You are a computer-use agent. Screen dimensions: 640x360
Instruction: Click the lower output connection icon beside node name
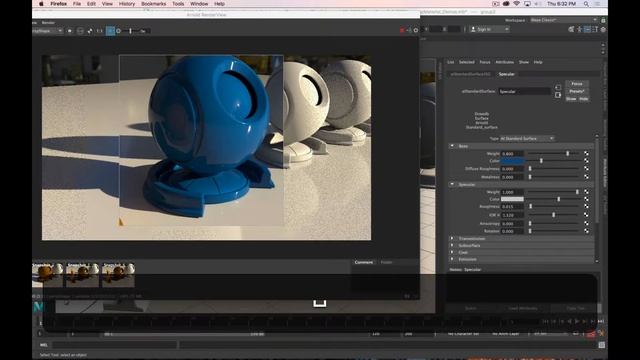(x=558, y=95)
